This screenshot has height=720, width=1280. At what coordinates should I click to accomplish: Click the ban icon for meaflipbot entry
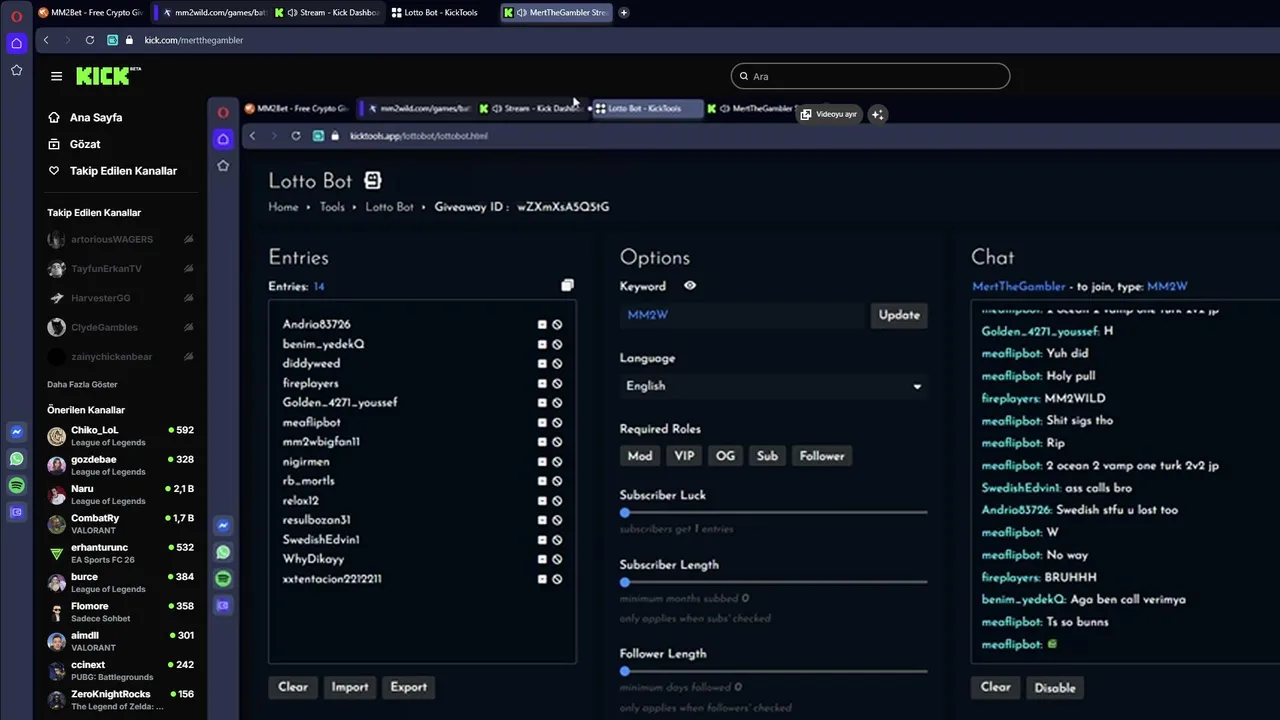(557, 423)
